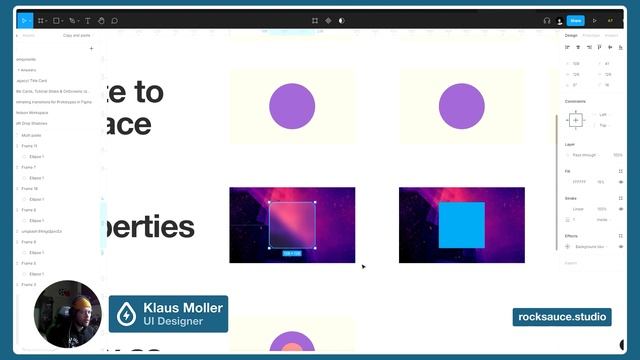Click the Present play icon
The height and width of the screenshot is (360, 640).
[595, 20]
